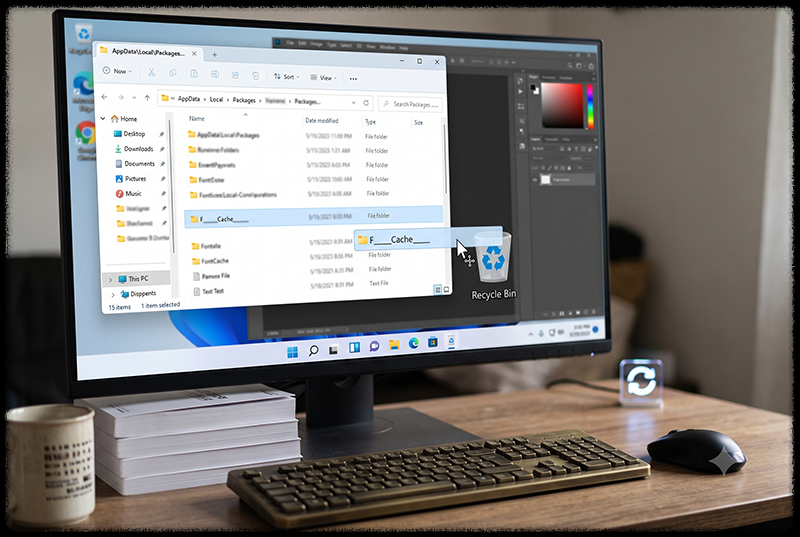Click the Cut scissors icon in Explorer toolbar
The height and width of the screenshot is (537, 800).
[x=152, y=72]
